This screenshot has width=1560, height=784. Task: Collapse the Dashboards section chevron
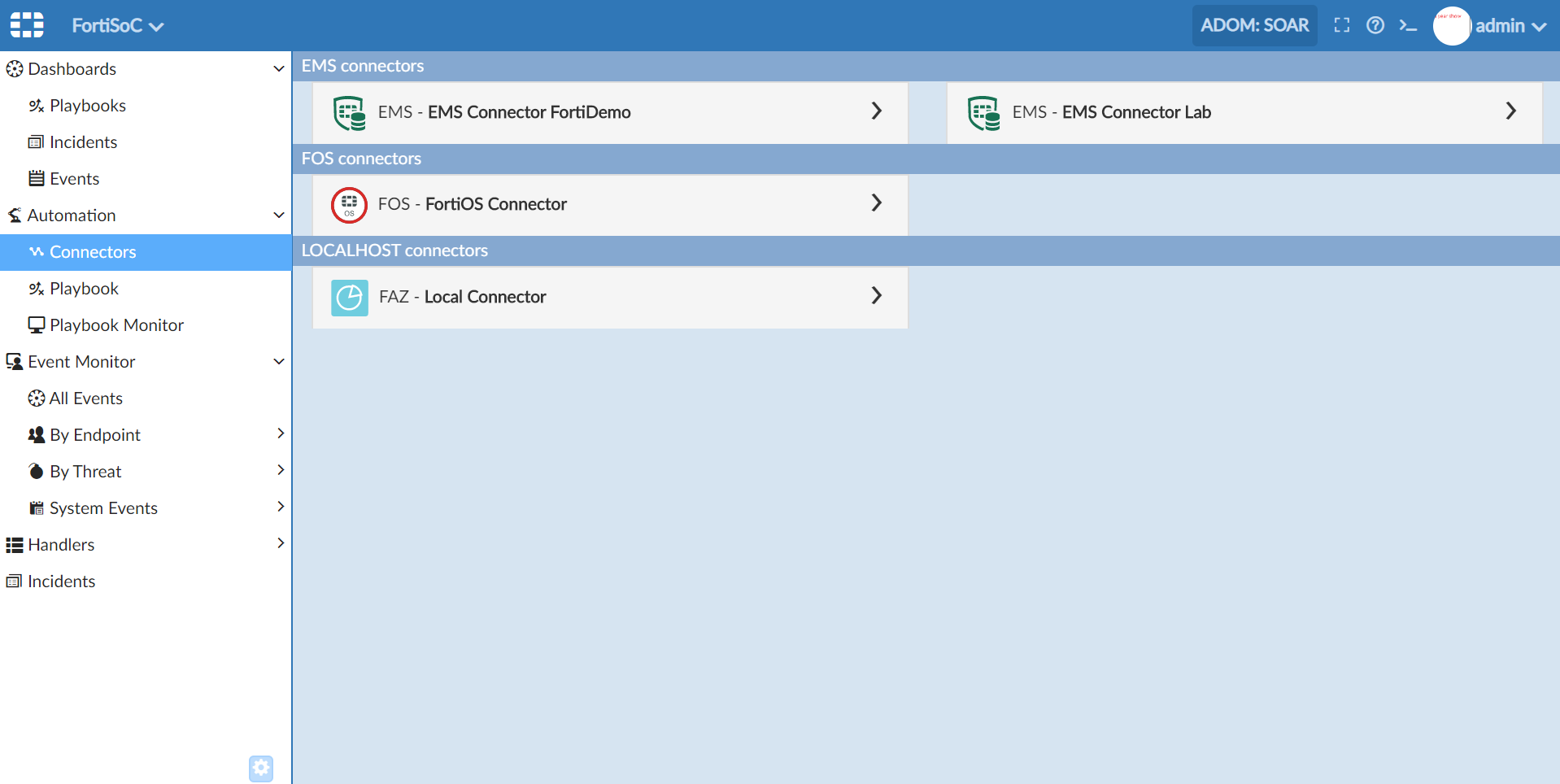point(279,69)
